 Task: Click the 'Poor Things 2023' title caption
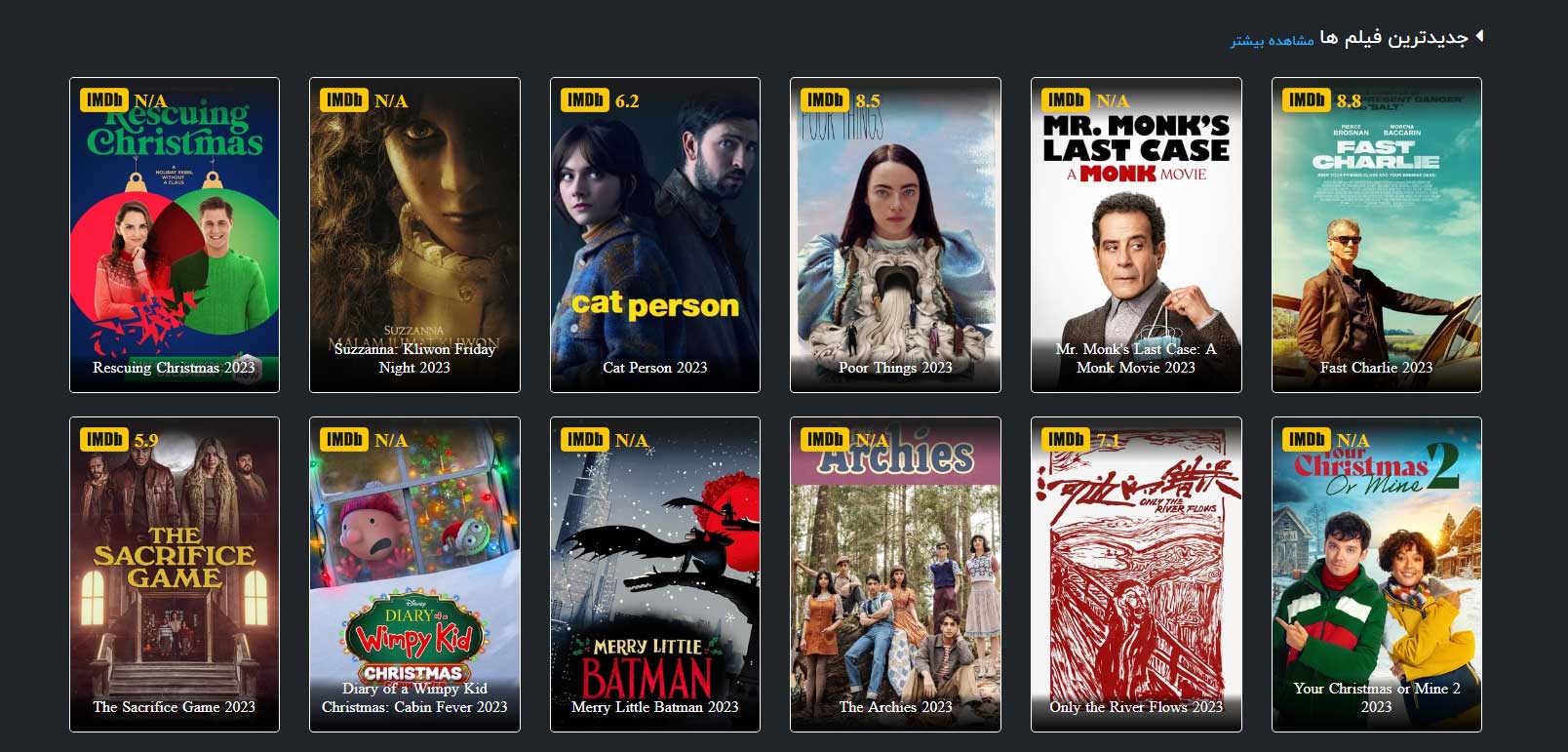click(x=895, y=368)
